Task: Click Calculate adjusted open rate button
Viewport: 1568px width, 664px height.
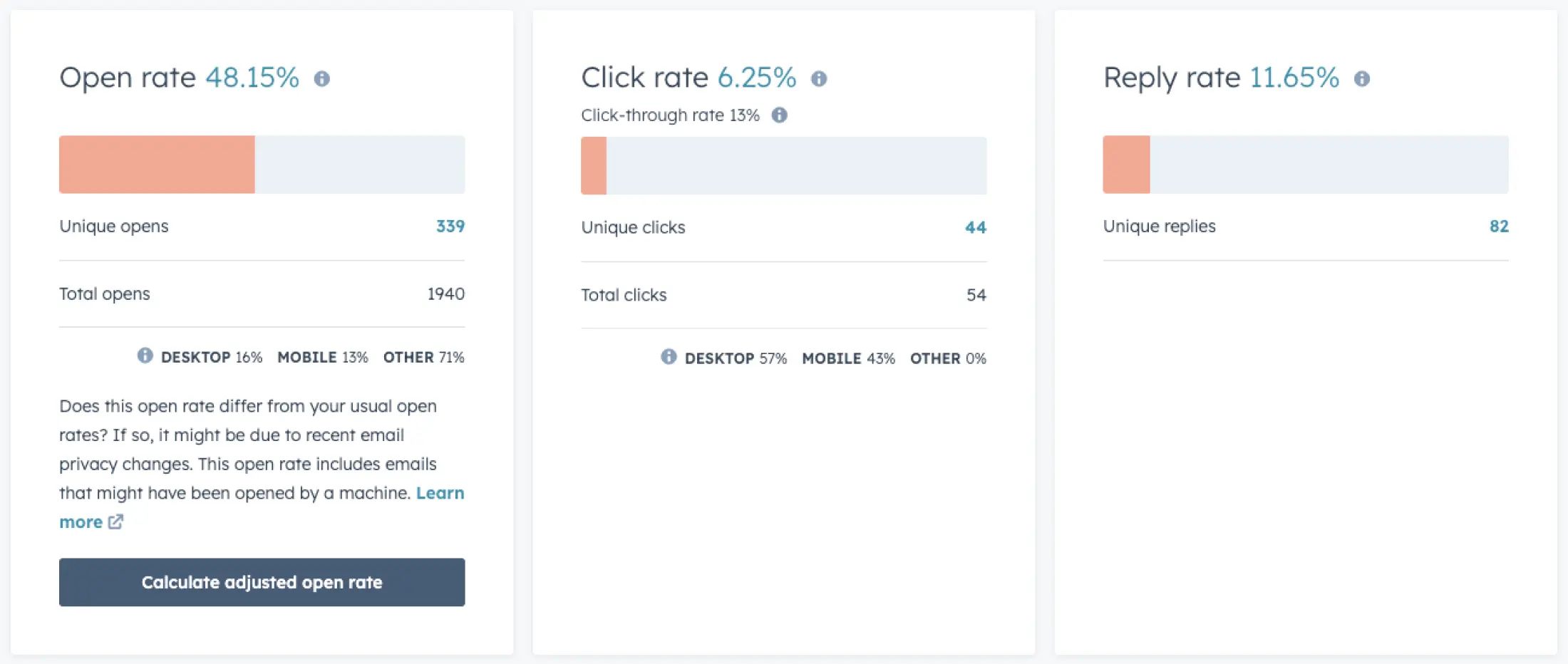Action: click(262, 582)
